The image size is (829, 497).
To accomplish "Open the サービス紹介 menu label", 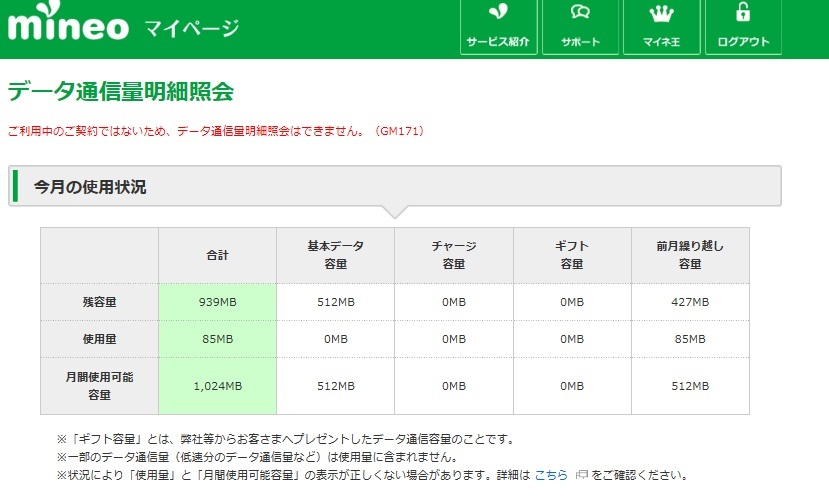I will [499, 42].
